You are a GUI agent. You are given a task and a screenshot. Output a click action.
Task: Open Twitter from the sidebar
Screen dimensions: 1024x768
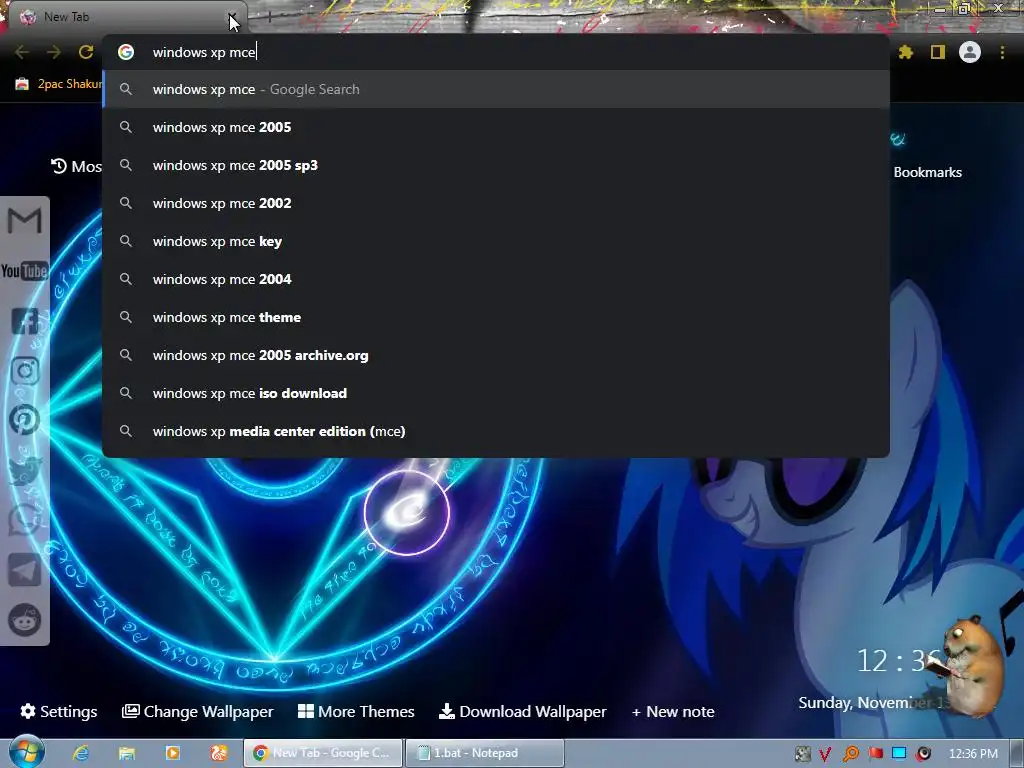pyautogui.click(x=25, y=470)
